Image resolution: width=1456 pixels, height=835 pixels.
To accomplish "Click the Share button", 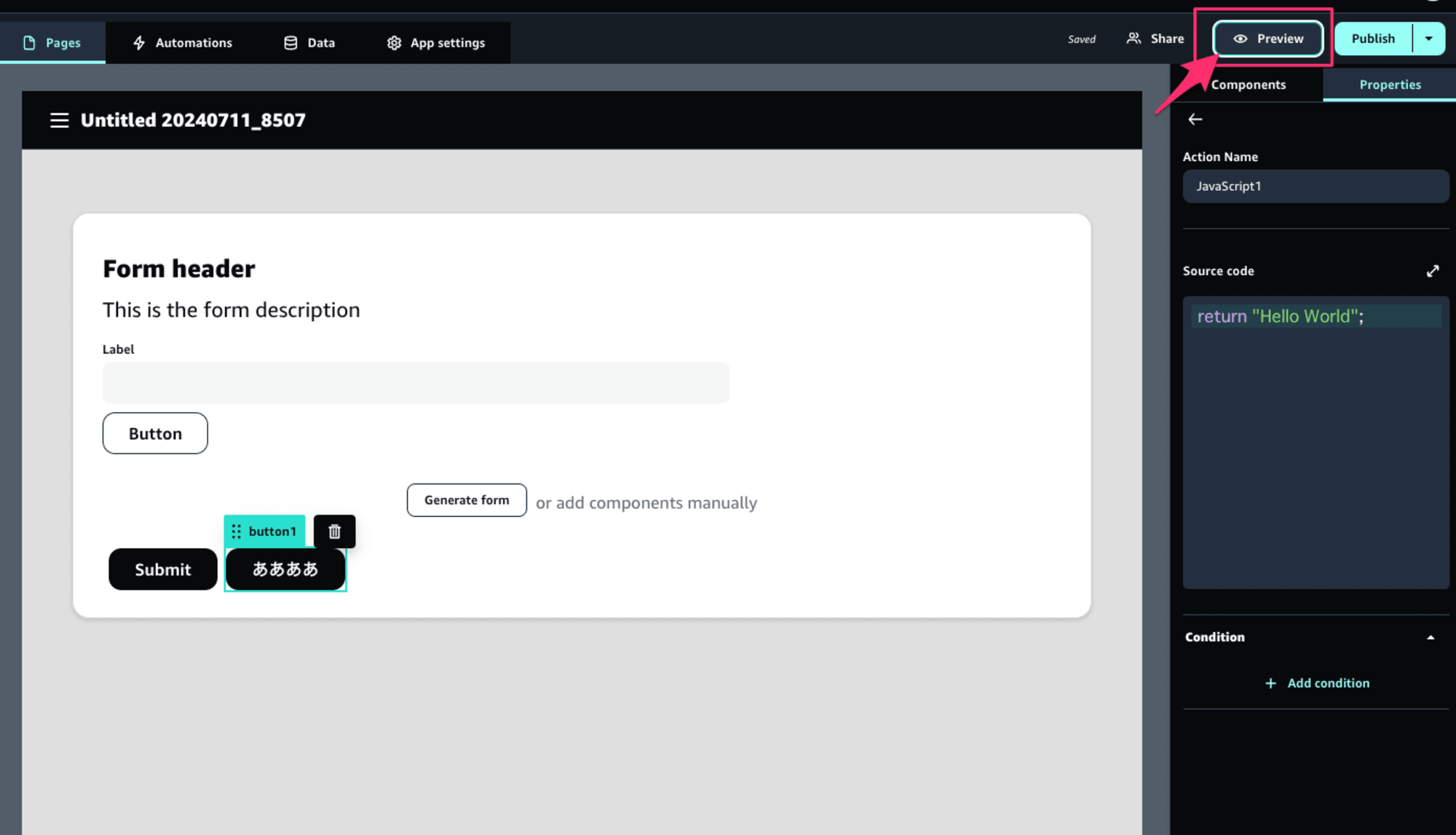I will [x=1155, y=39].
